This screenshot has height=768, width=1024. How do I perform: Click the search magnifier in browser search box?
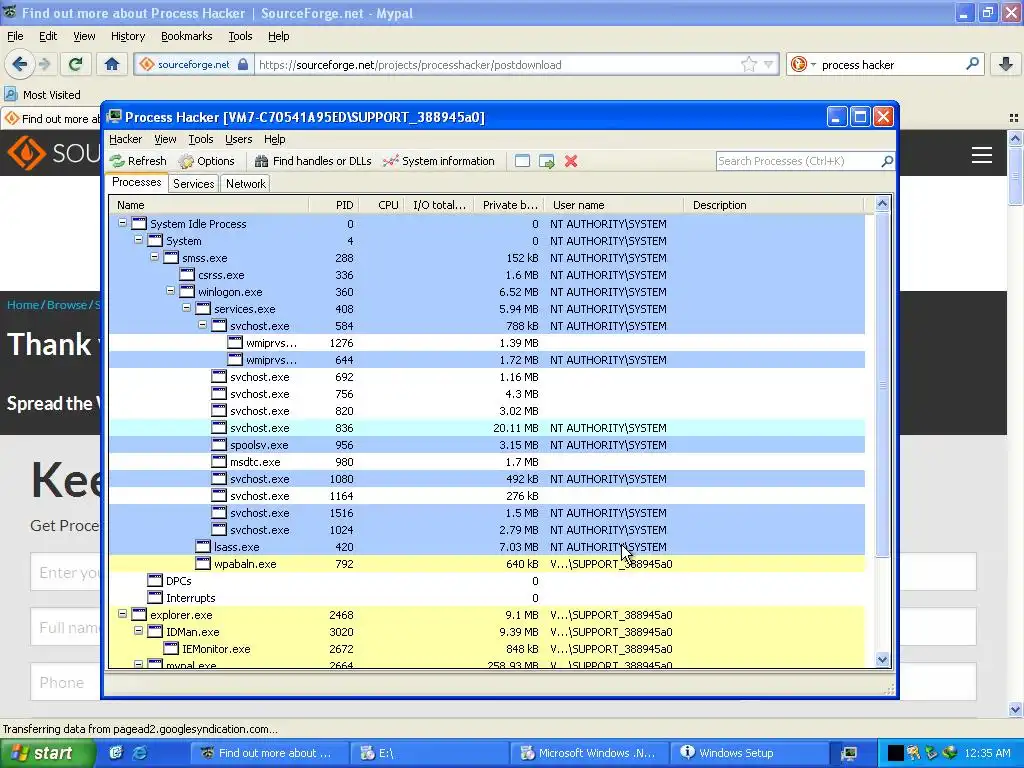972,63
